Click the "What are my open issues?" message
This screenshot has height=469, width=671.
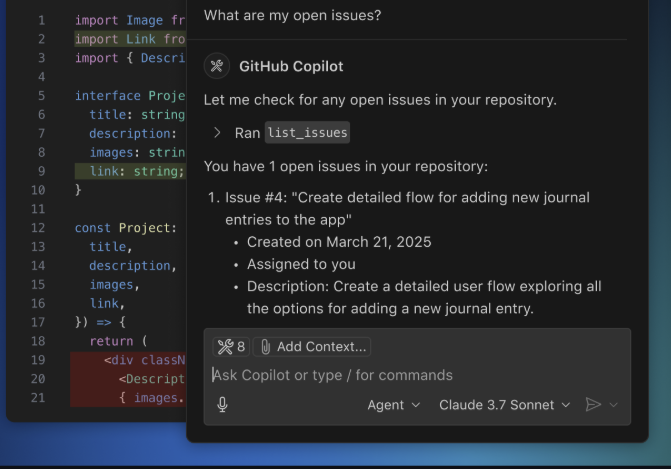click(x=292, y=15)
